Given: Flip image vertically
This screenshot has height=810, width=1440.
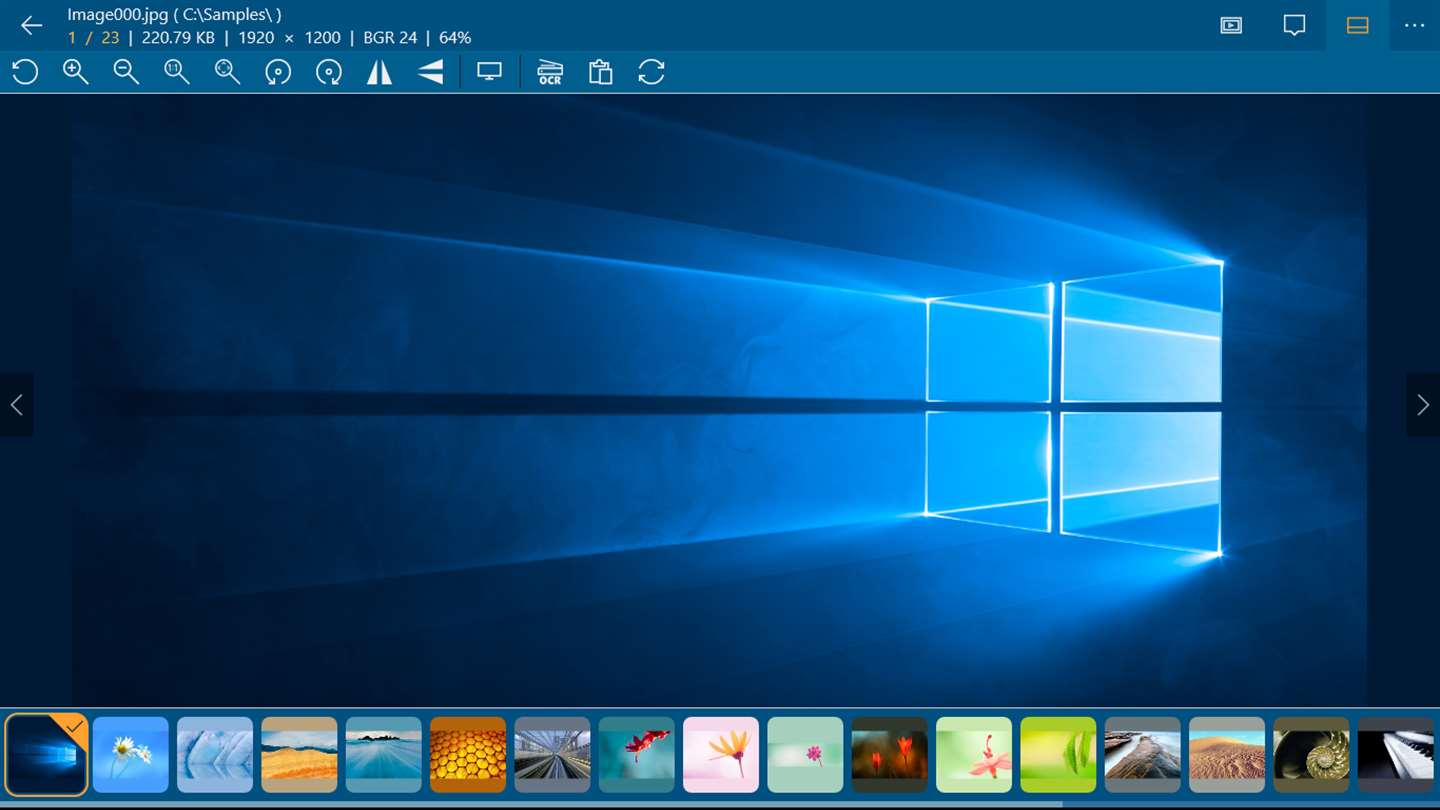Looking at the screenshot, I should [430, 72].
